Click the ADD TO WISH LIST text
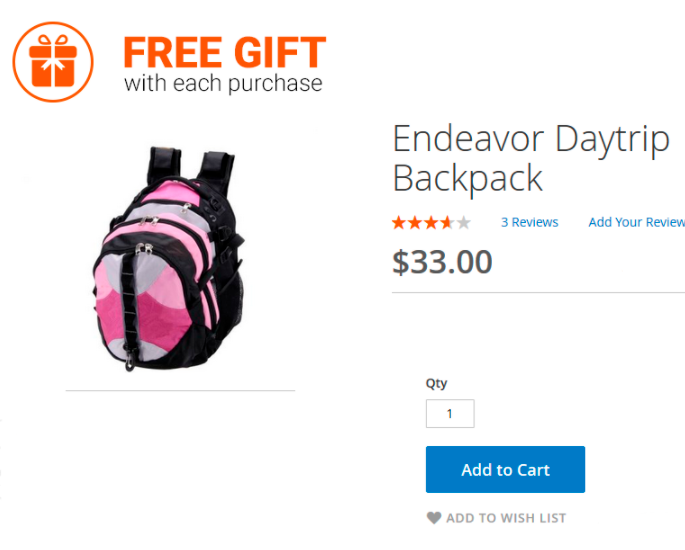 point(506,518)
